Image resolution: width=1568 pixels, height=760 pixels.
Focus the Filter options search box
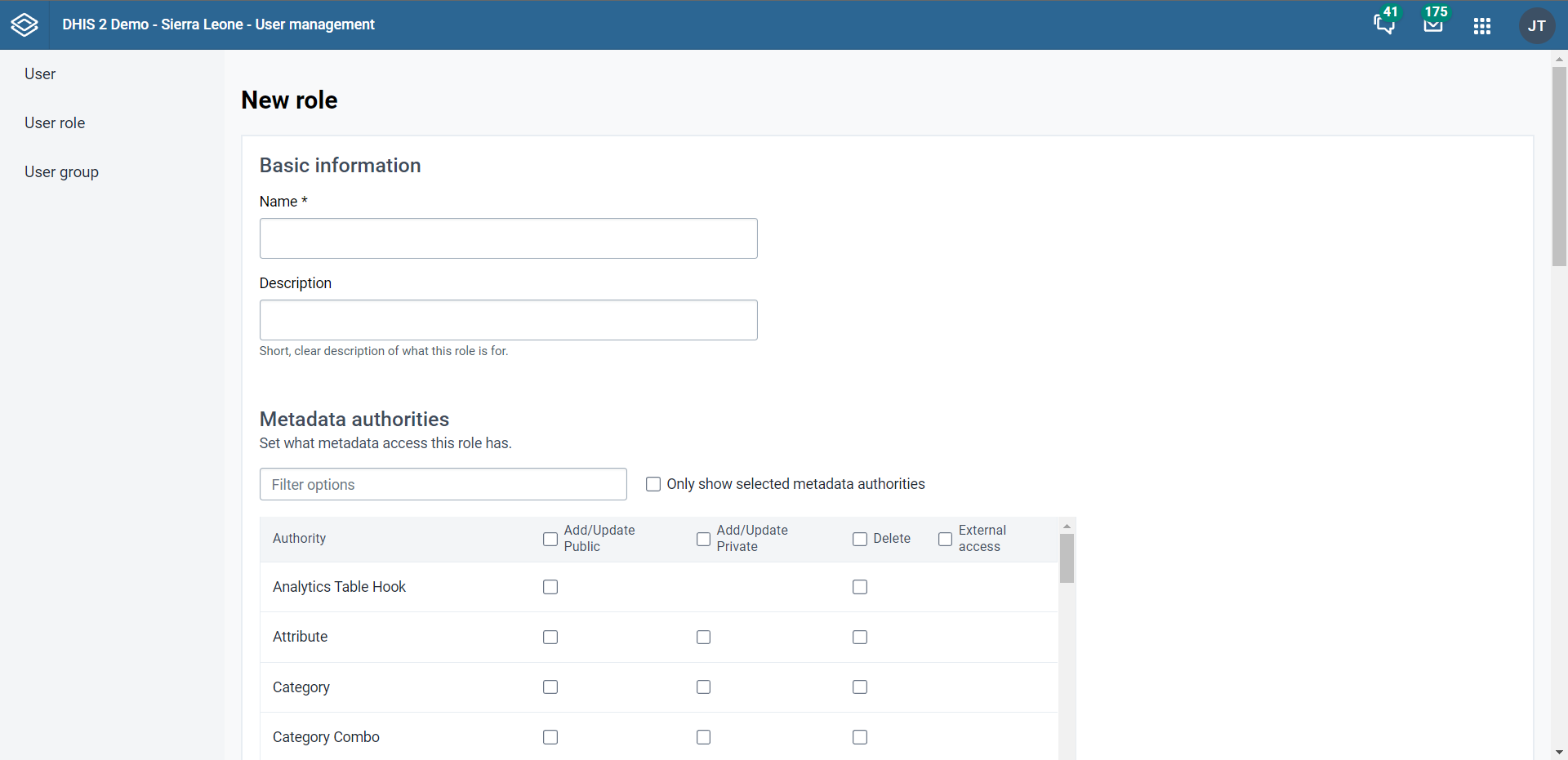point(443,484)
